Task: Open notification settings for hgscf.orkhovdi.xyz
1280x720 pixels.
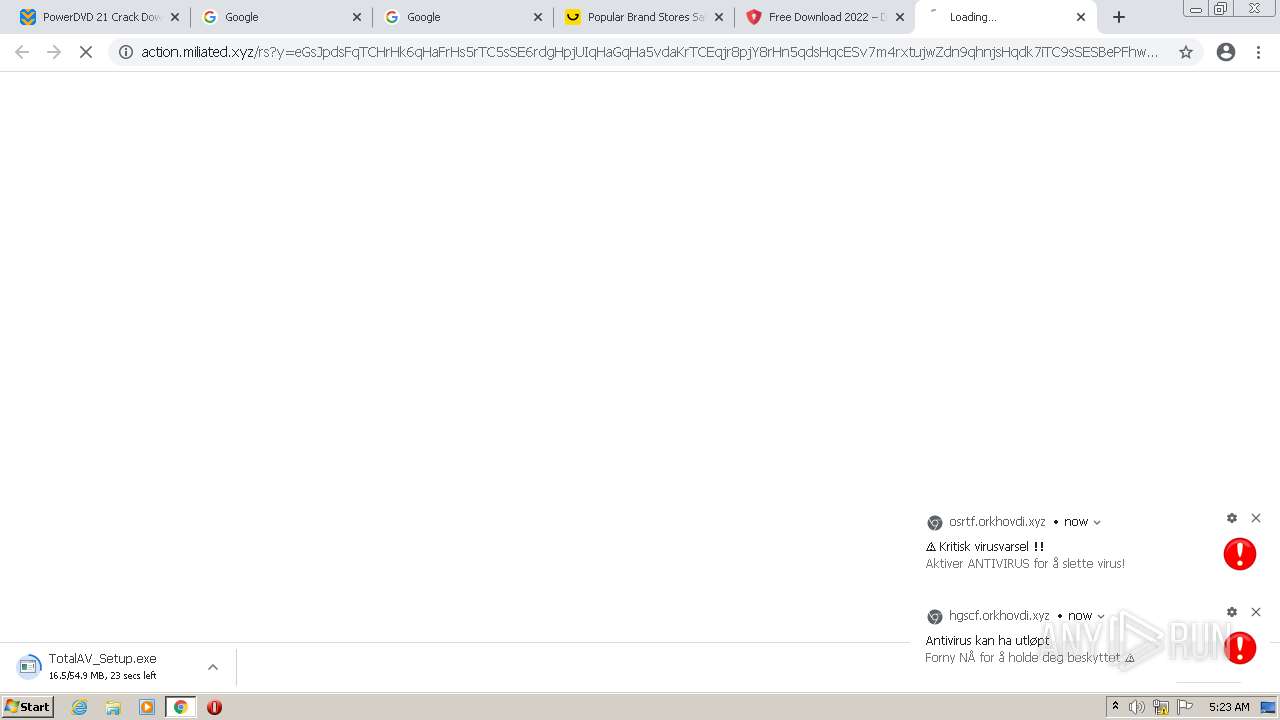Action: coord(1232,612)
